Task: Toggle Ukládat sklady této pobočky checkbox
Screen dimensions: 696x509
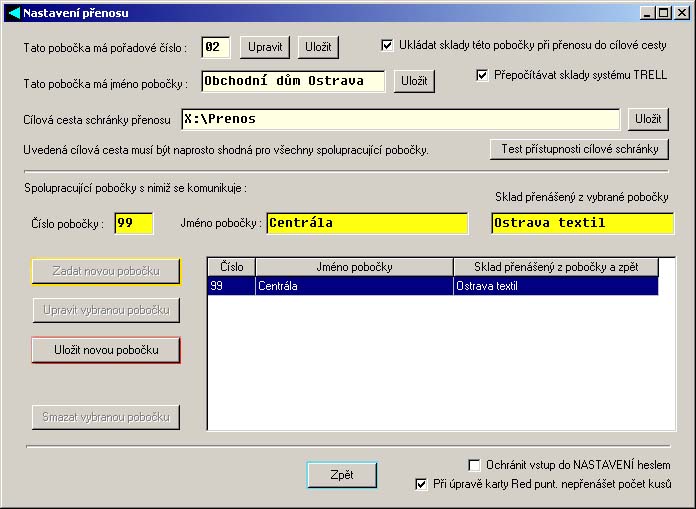Action: pos(387,45)
